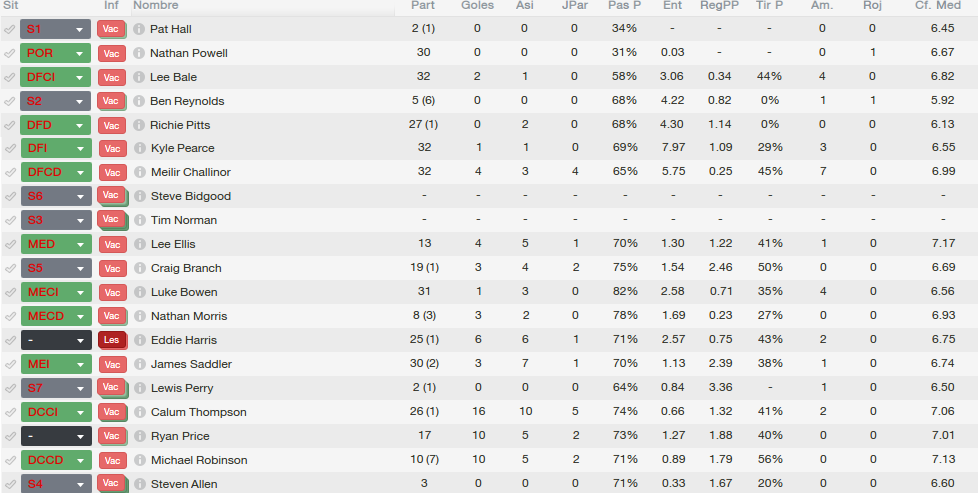Open the James Saddler player link
The image size is (978, 493).
tap(191, 364)
